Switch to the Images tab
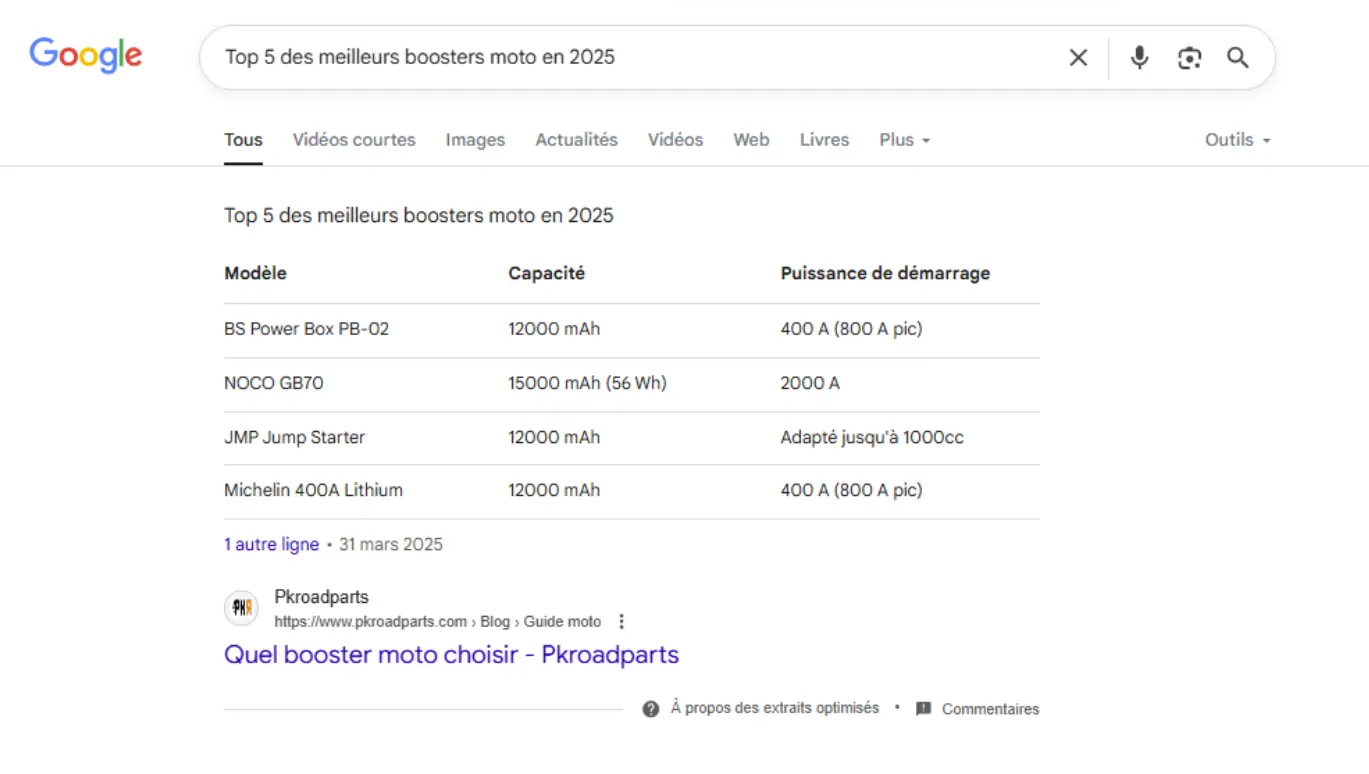This screenshot has height=774, width=1369. [475, 140]
